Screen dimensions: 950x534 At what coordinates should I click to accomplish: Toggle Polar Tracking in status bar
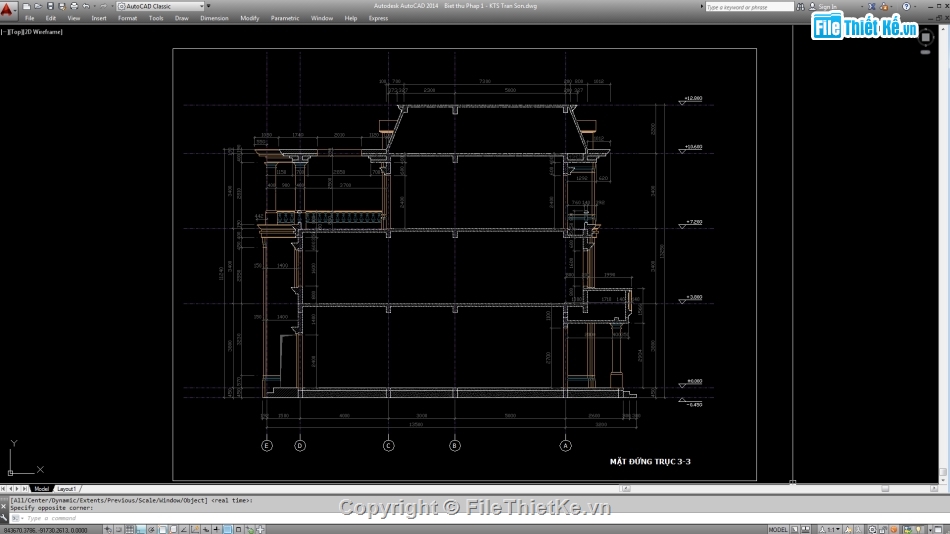[x=151, y=530]
